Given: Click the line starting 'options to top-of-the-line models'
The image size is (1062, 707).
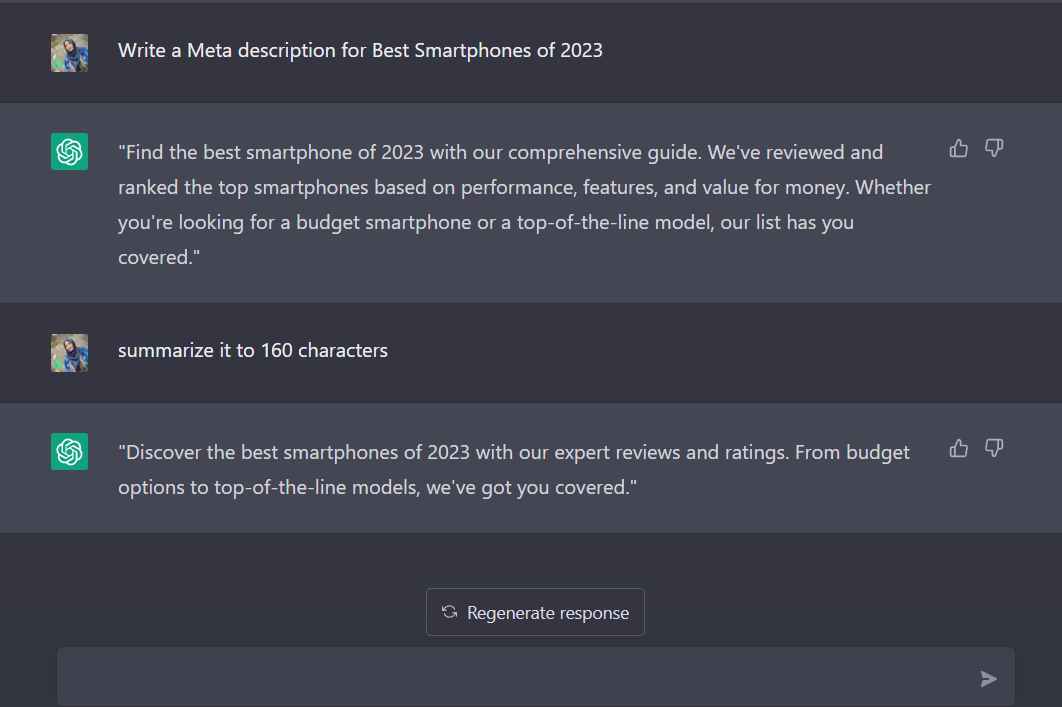Looking at the screenshot, I should click(x=378, y=488).
